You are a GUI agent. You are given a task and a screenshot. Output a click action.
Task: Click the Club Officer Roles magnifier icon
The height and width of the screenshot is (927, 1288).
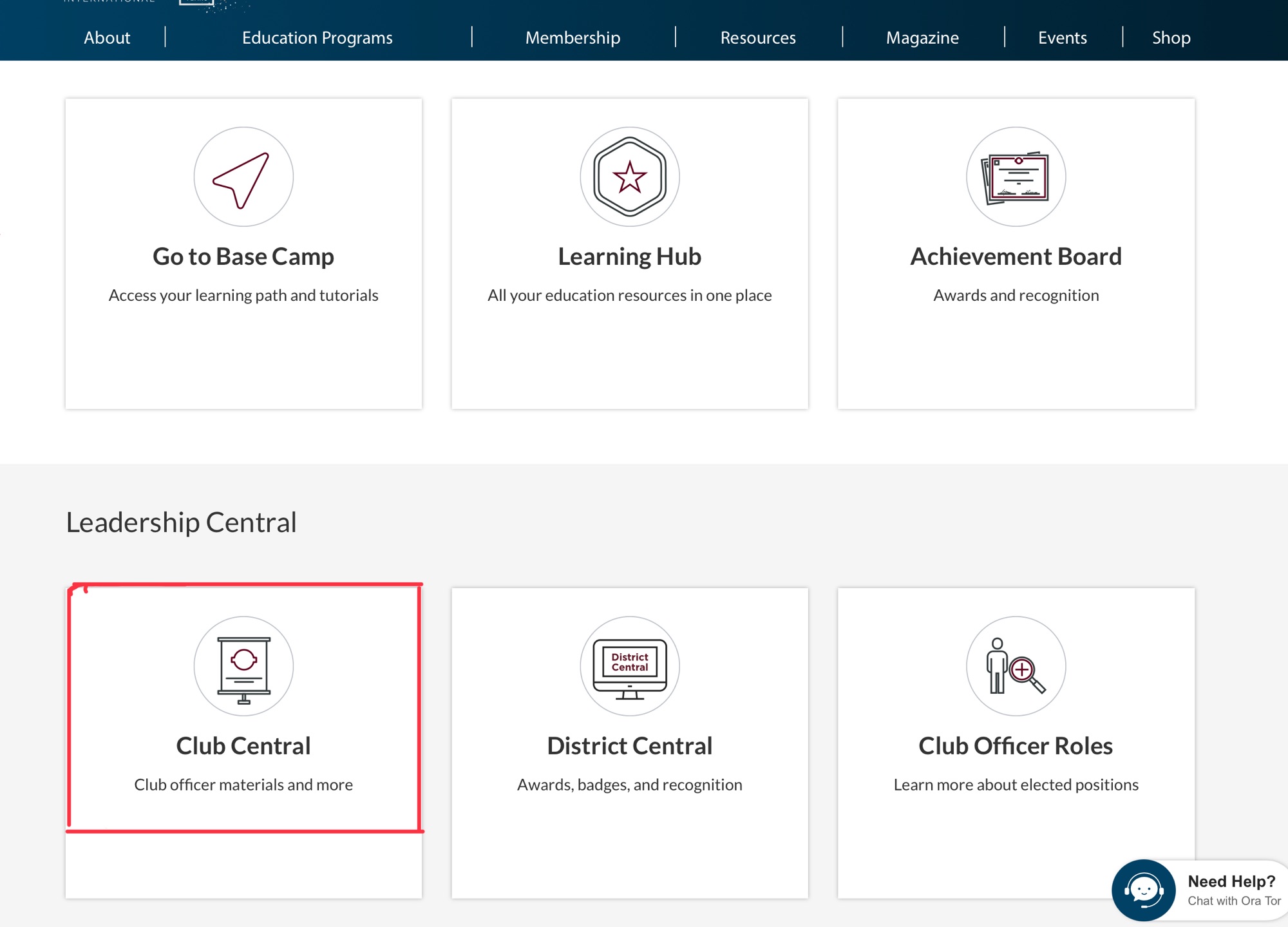pyautogui.click(x=1016, y=667)
